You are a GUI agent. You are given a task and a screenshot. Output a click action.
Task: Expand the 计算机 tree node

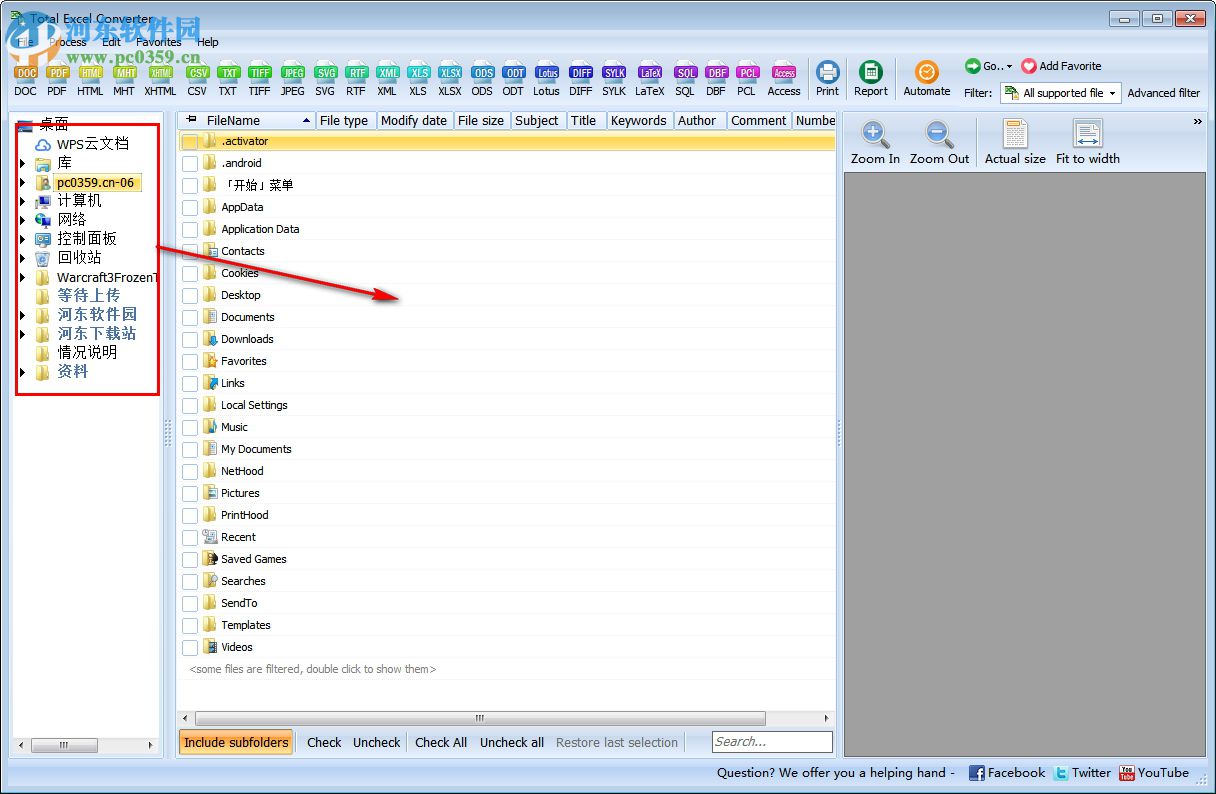[24, 201]
